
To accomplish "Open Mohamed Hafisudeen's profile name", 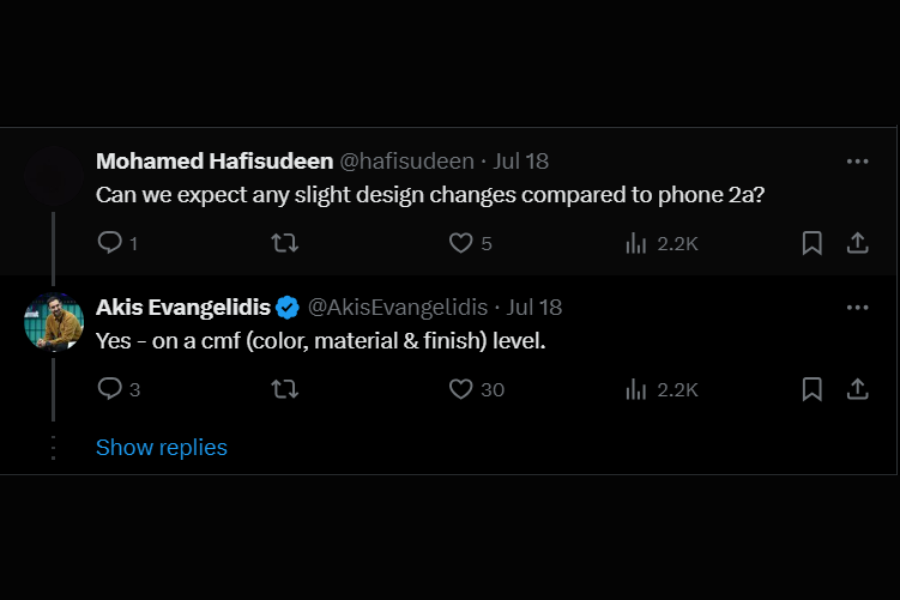I will 212,161.
